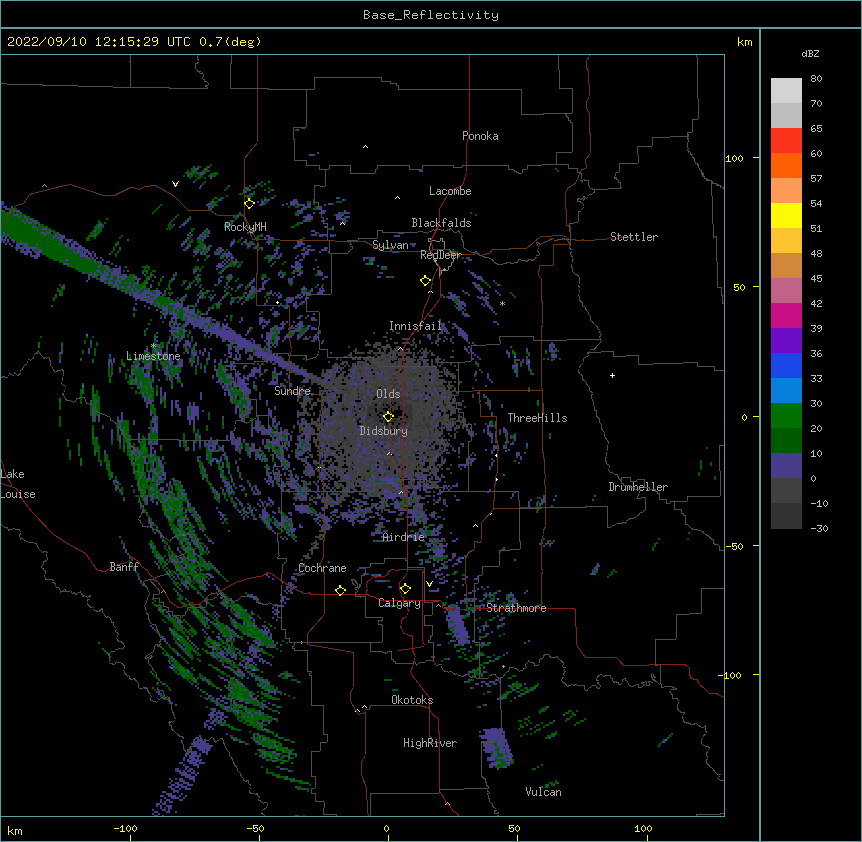Select the white caret marker left of Lacombe
The height and width of the screenshot is (842, 862).
(x=397, y=198)
